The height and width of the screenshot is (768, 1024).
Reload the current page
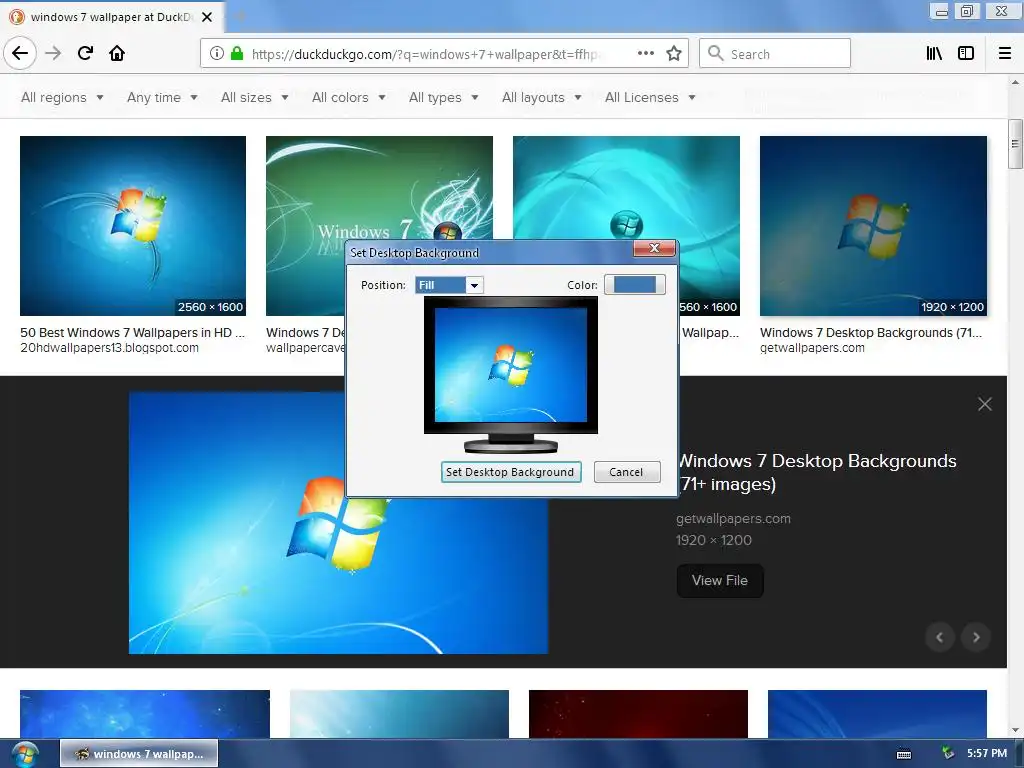click(85, 54)
